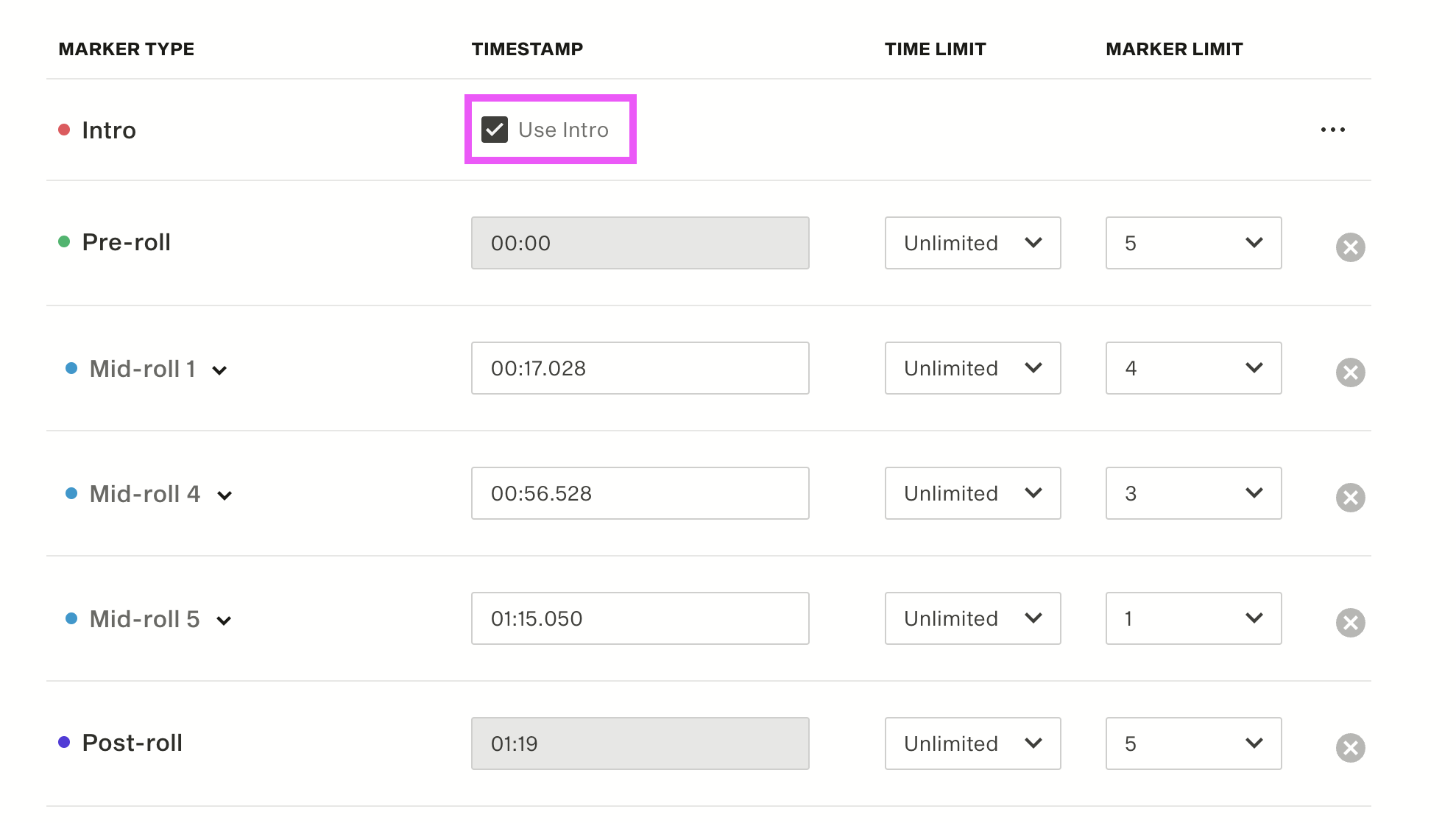The height and width of the screenshot is (823, 1456).
Task: Open Mid-roll 1 marker limit dropdown showing 4
Action: click(x=1193, y=368)
